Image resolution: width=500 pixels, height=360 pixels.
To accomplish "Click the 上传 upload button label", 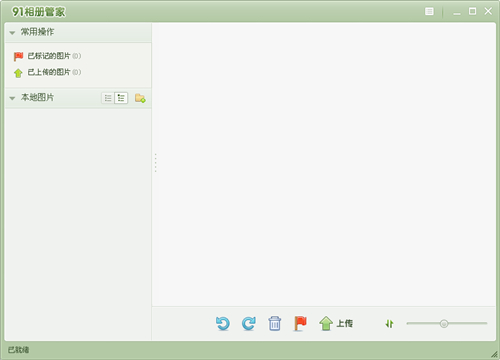I will (x=345, y=323).
